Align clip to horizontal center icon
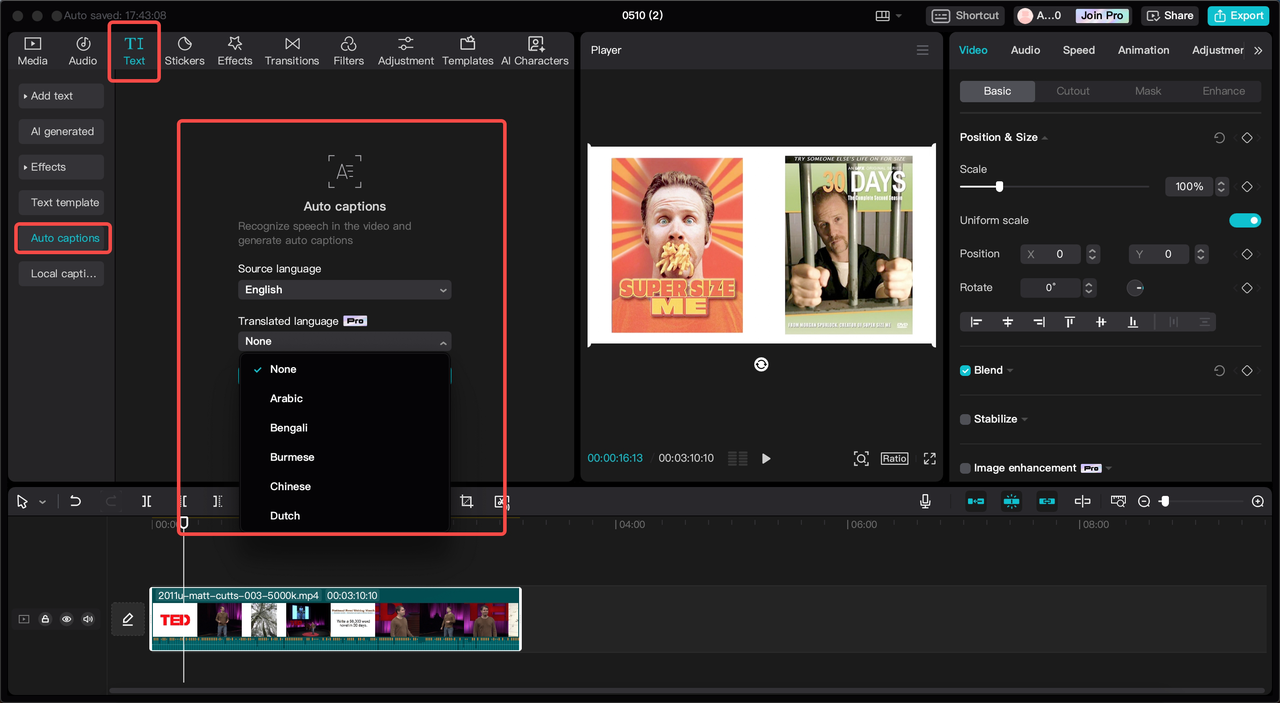This screenshot has width=1280, height=703. [x=1008, y=321]
